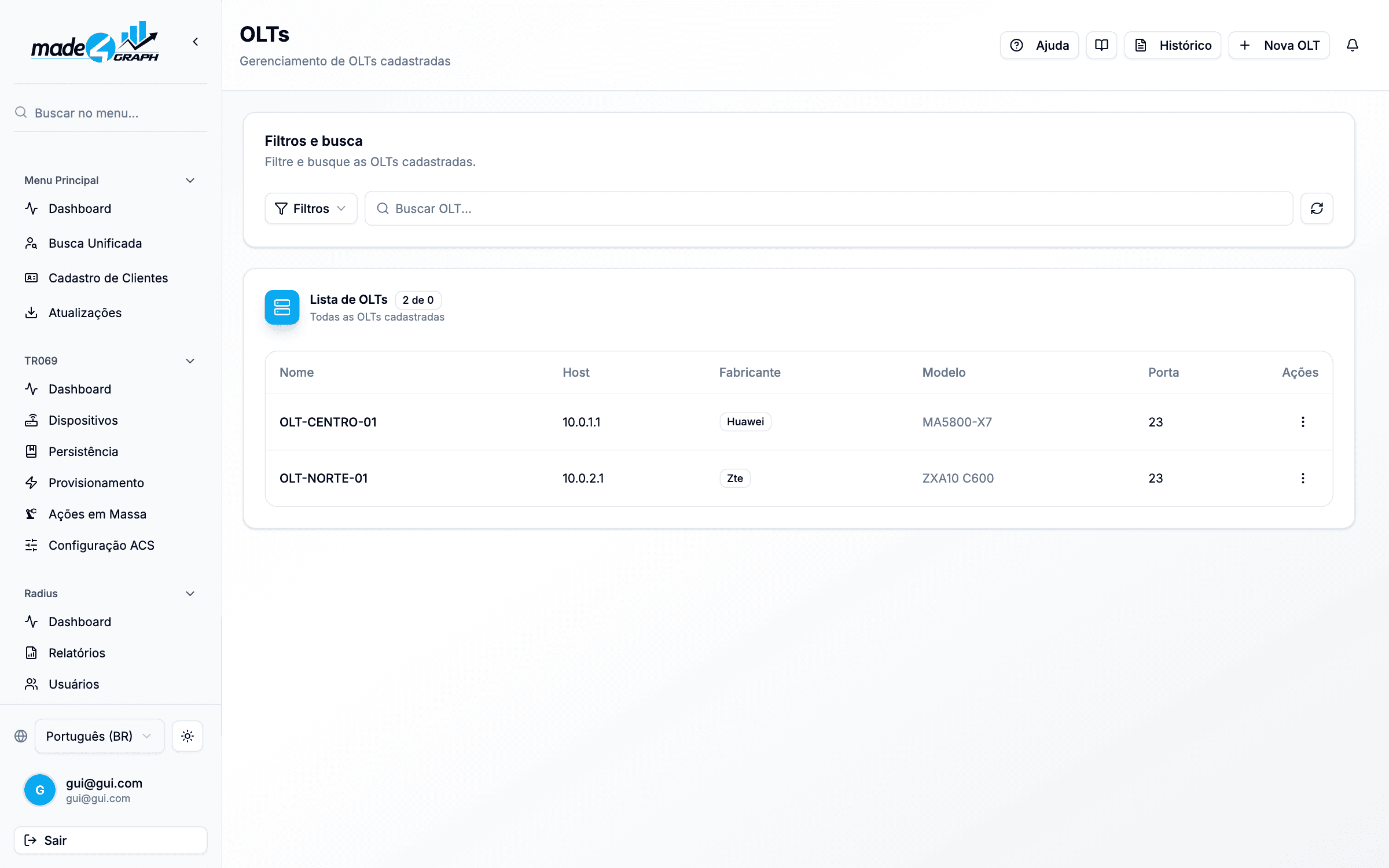Screen dimensions: 1389x868
Task: Expand the Filtros dropdown
Action: point(311,208)
